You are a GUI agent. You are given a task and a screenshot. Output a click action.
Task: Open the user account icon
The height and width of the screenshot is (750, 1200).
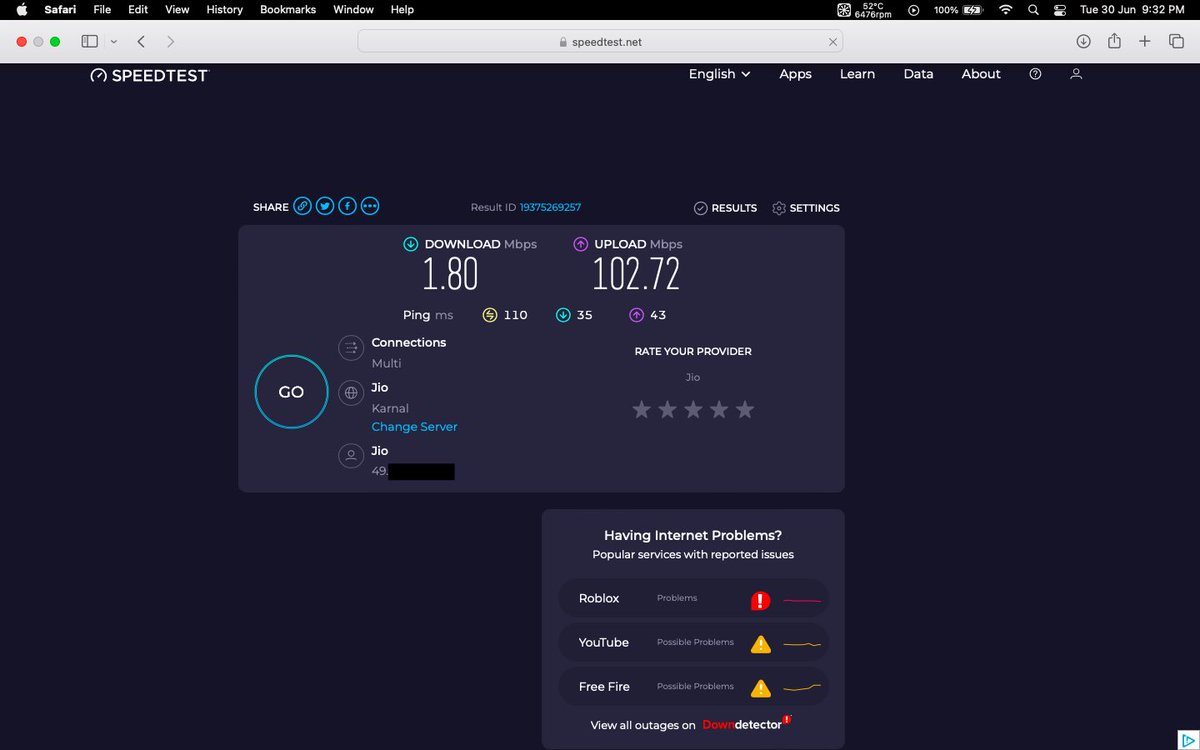1076,74
